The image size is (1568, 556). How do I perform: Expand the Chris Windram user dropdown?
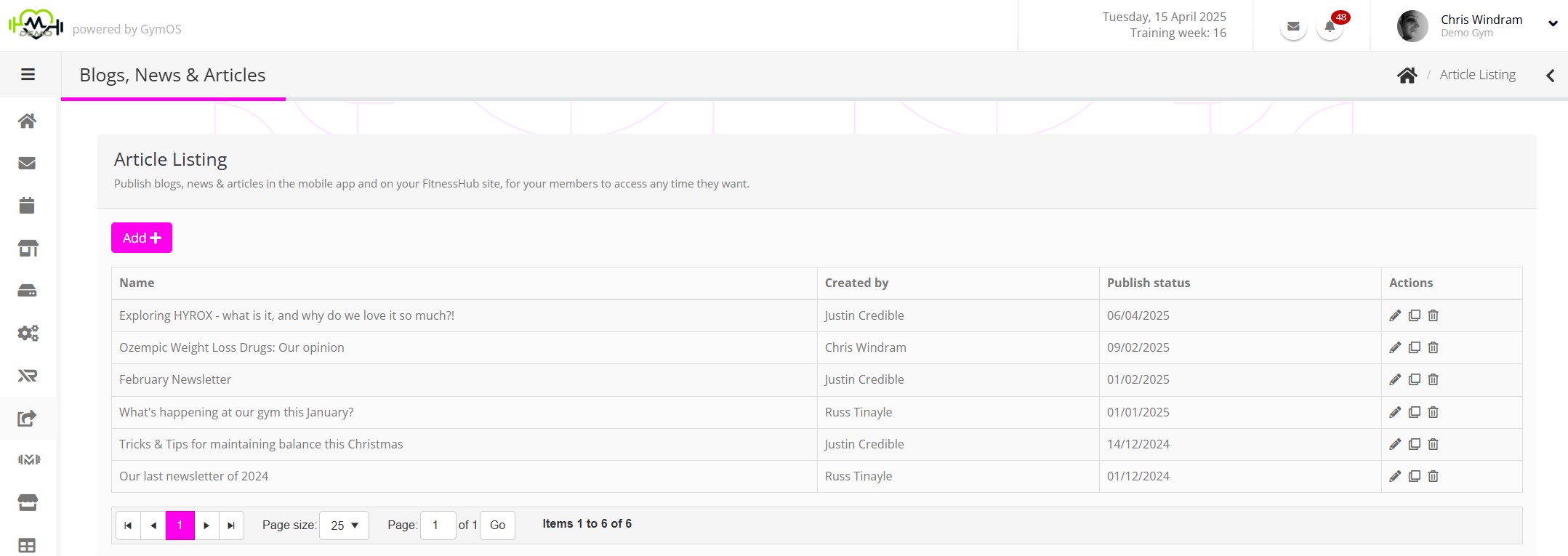[1553, 23]
